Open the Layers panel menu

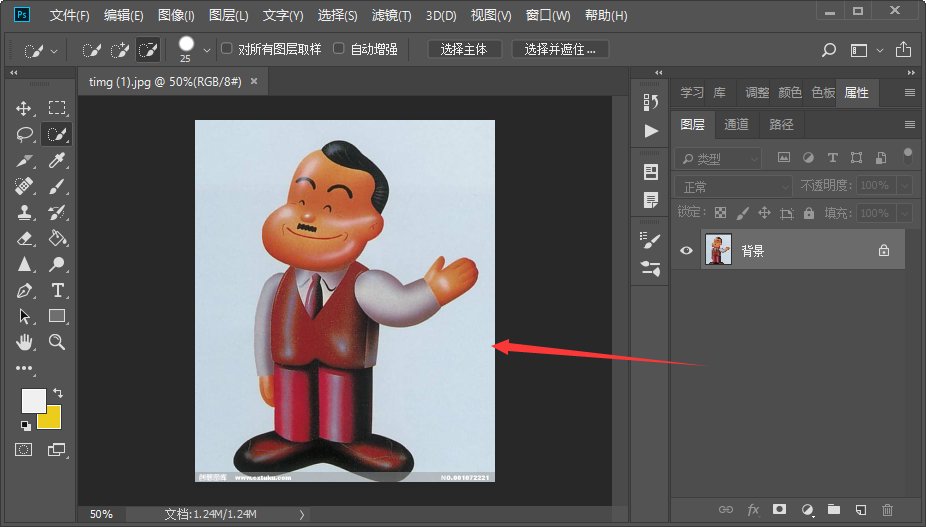[x=909, y=124]
